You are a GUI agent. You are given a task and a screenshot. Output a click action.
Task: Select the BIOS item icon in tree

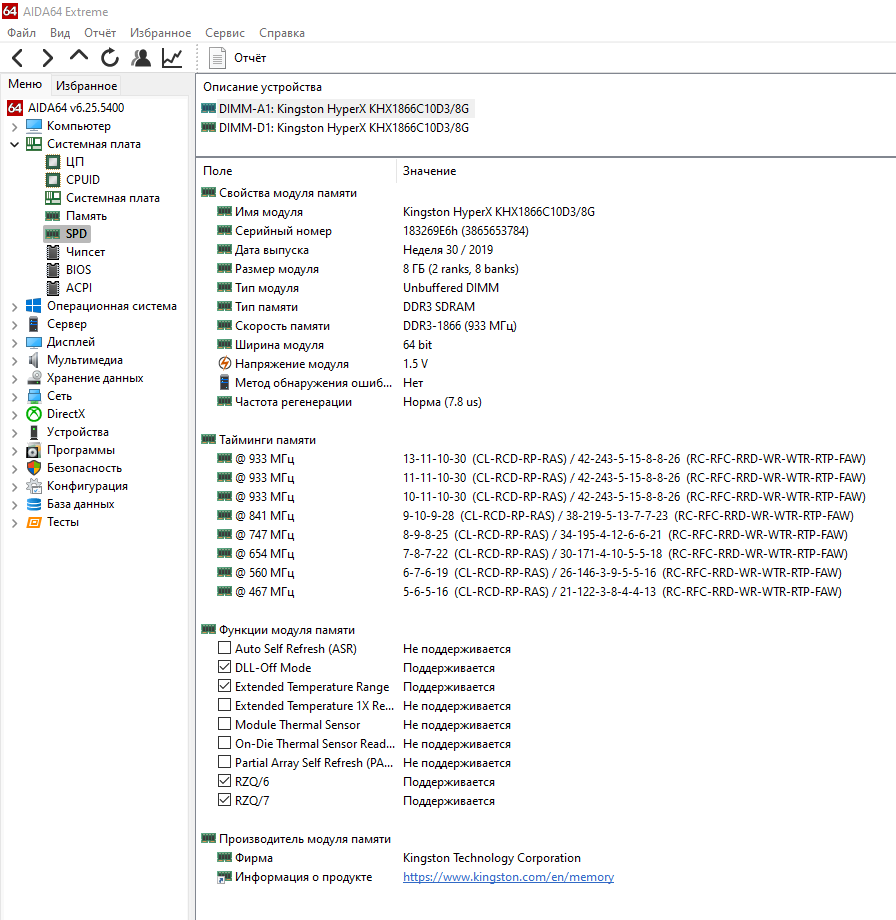[x=53, y=270]
